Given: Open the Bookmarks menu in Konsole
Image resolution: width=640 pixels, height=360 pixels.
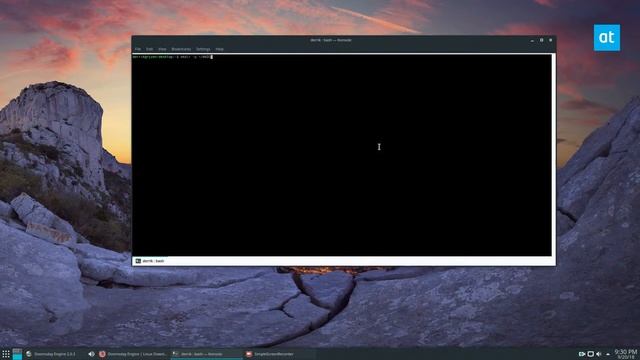Looking at the screenshot, I should click(181, 49).
